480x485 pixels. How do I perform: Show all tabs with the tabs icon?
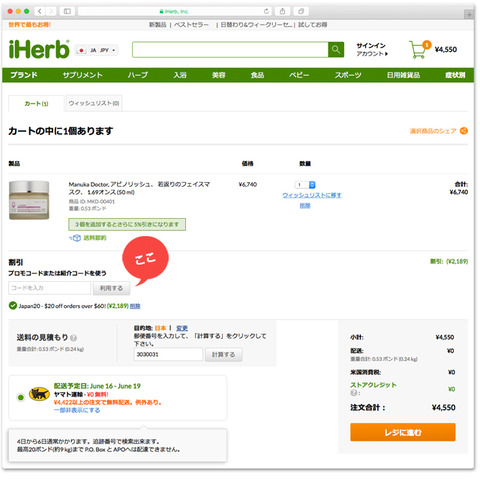[301, 11]
